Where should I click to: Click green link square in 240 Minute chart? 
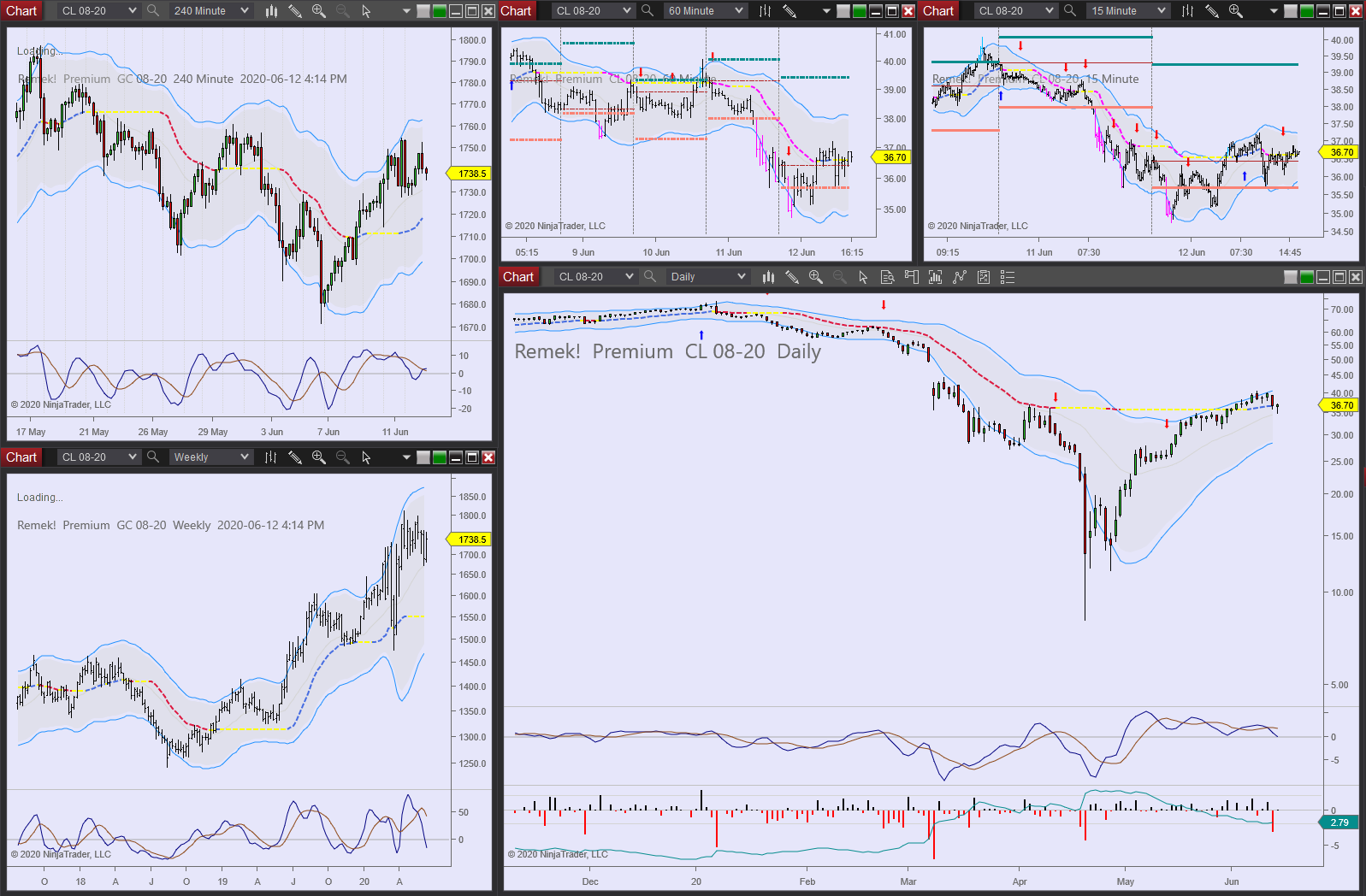pos(440,11)
